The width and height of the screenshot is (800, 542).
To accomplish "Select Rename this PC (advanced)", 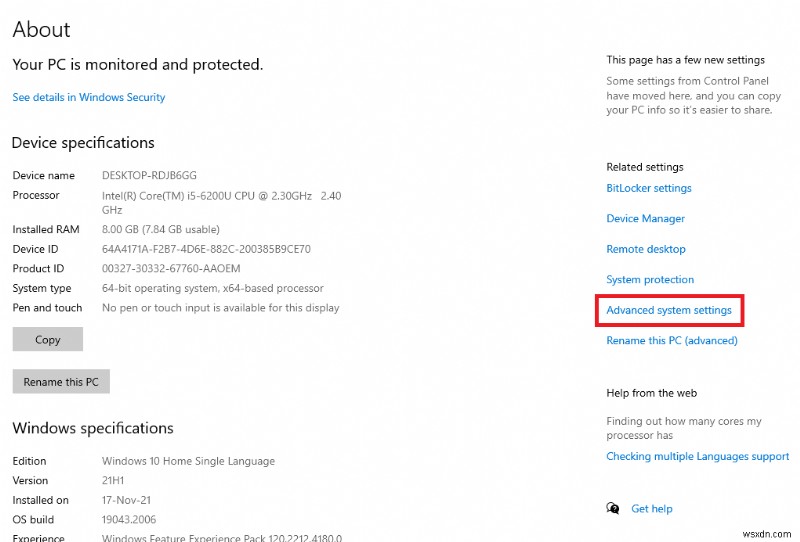I will point(672,341).
